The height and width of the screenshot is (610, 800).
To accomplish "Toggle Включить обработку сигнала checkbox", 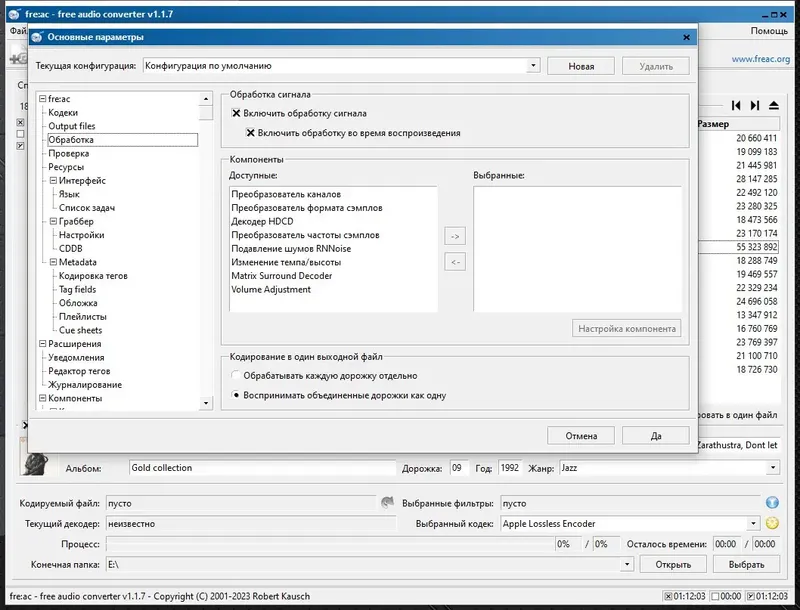I will pos(236,113).
